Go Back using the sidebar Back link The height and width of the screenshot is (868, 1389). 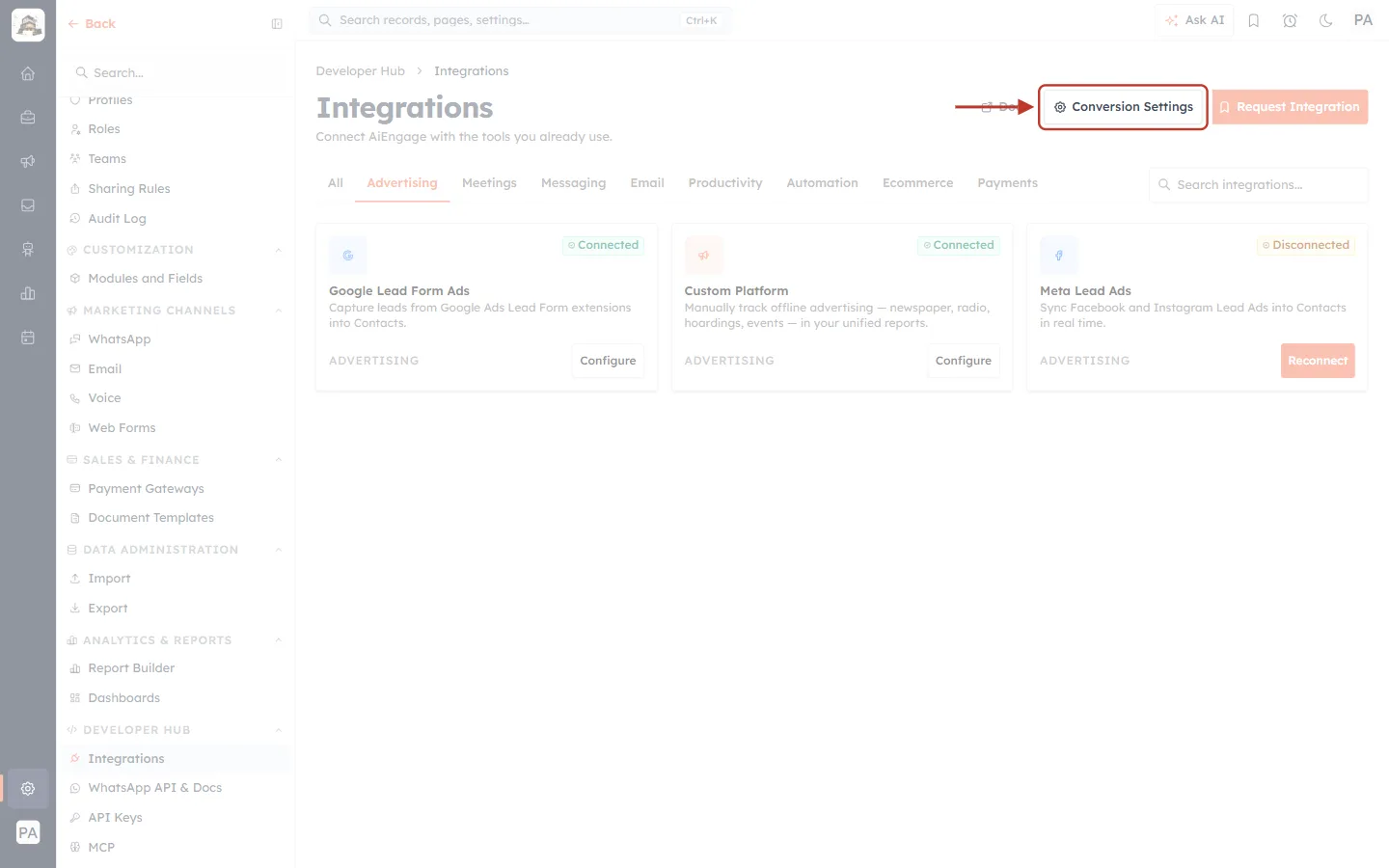[x=92, y=24]
